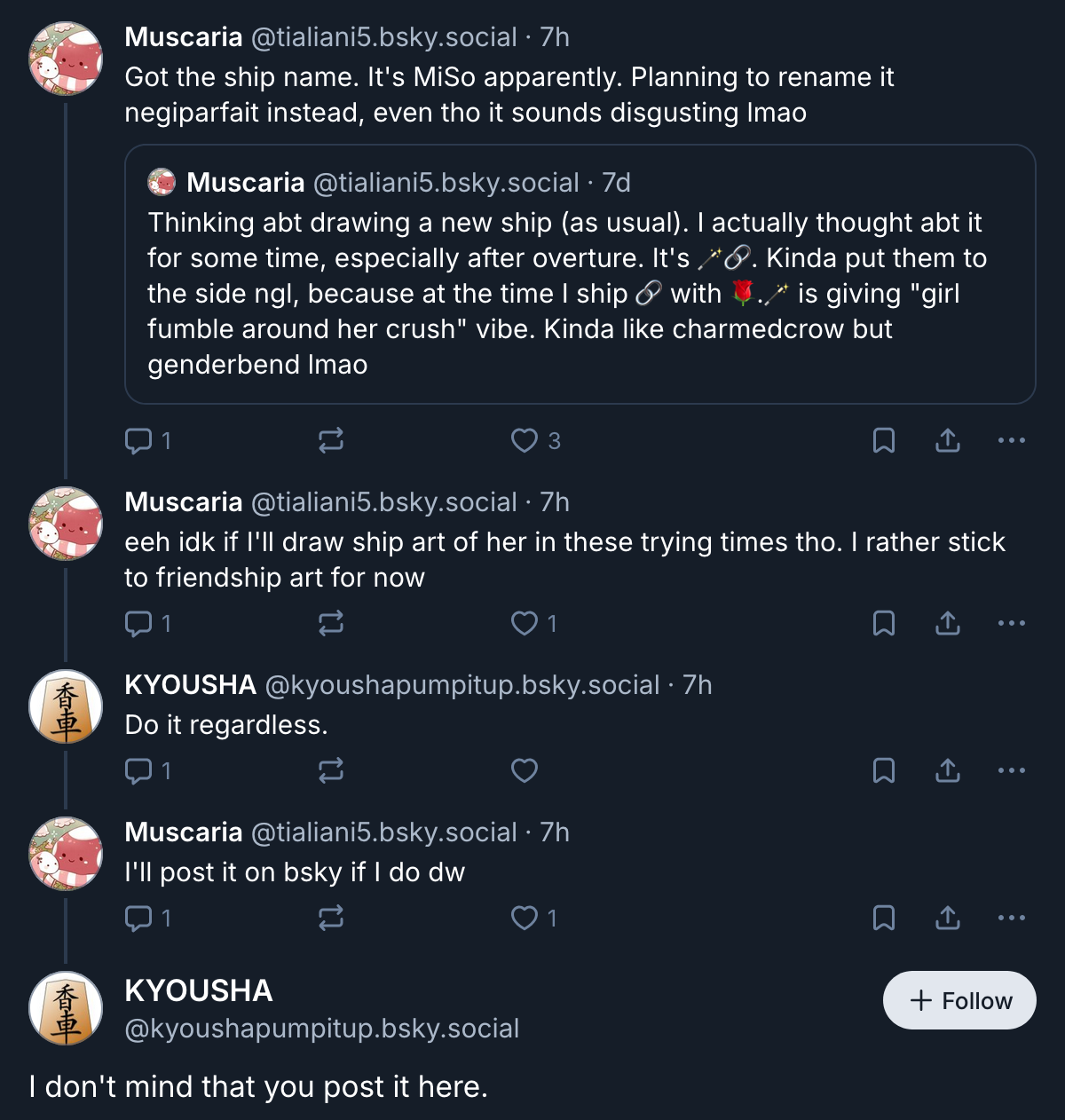1065x1120 pixels.
Task: Reply to "Do it regardless." post
Action: (x=139, y=770)
